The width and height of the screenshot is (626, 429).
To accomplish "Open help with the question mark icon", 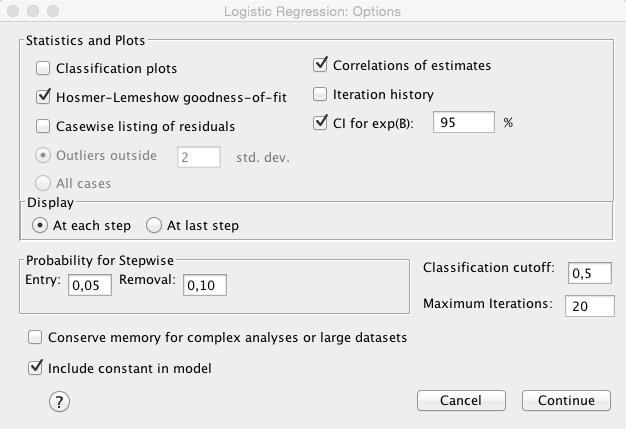I will [59, 401].
